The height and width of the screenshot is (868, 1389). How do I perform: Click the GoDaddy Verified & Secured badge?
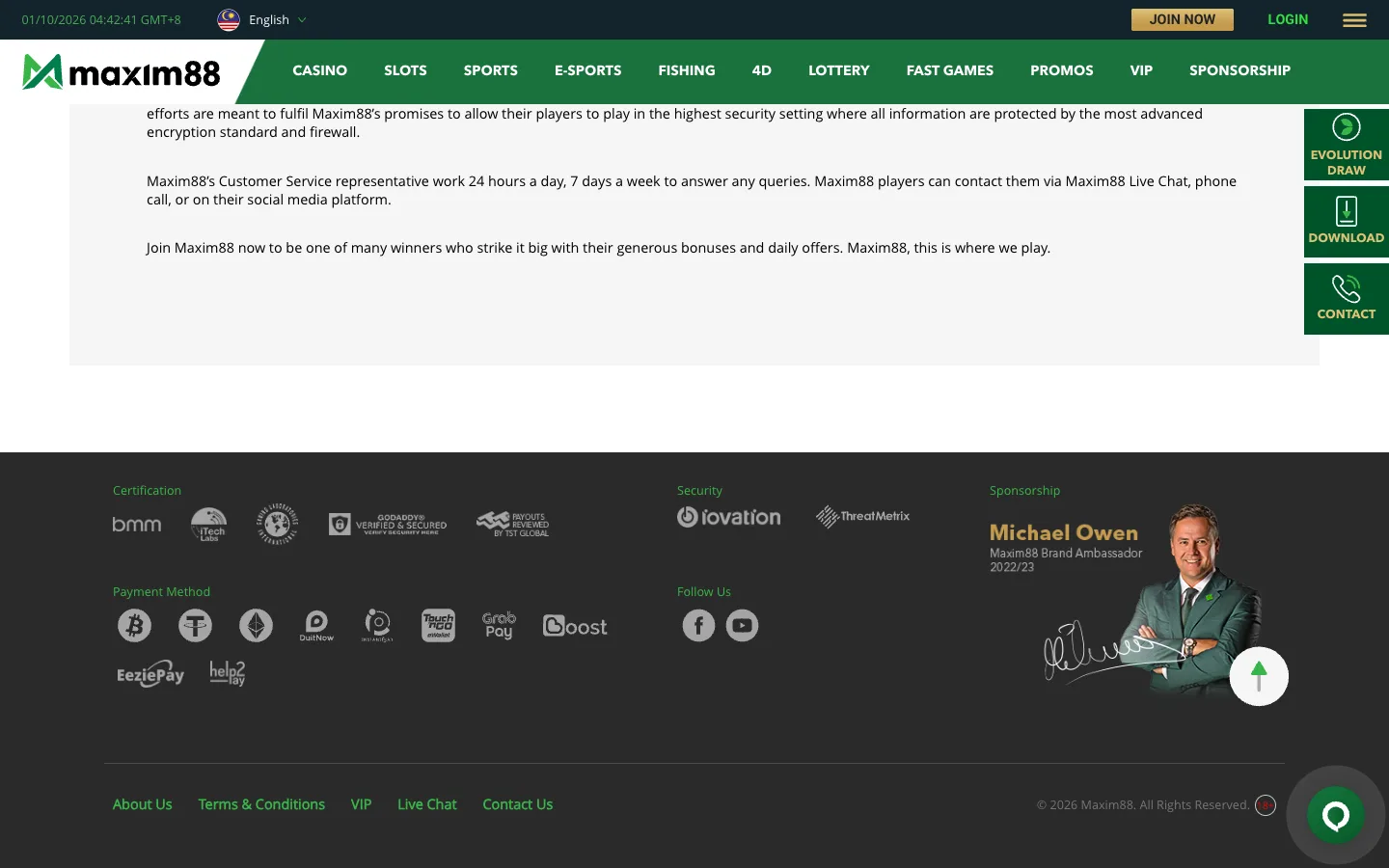tap(388, 524)
